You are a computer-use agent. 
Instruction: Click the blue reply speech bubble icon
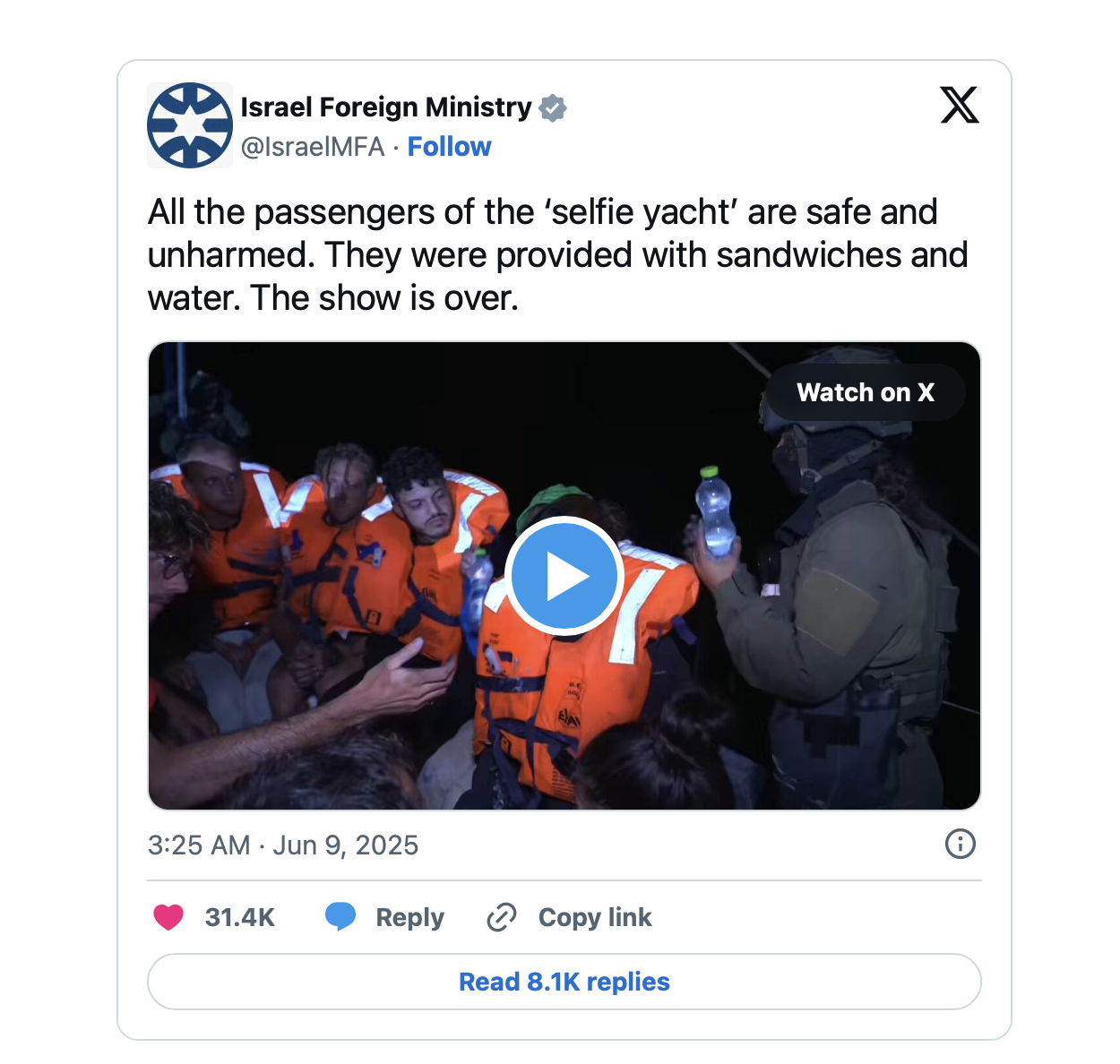pyautogui.click(x=340, y=917)
